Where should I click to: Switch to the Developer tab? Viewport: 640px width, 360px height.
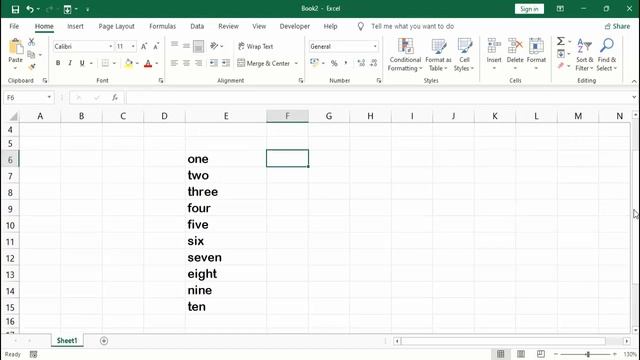(x=294, y=26)
